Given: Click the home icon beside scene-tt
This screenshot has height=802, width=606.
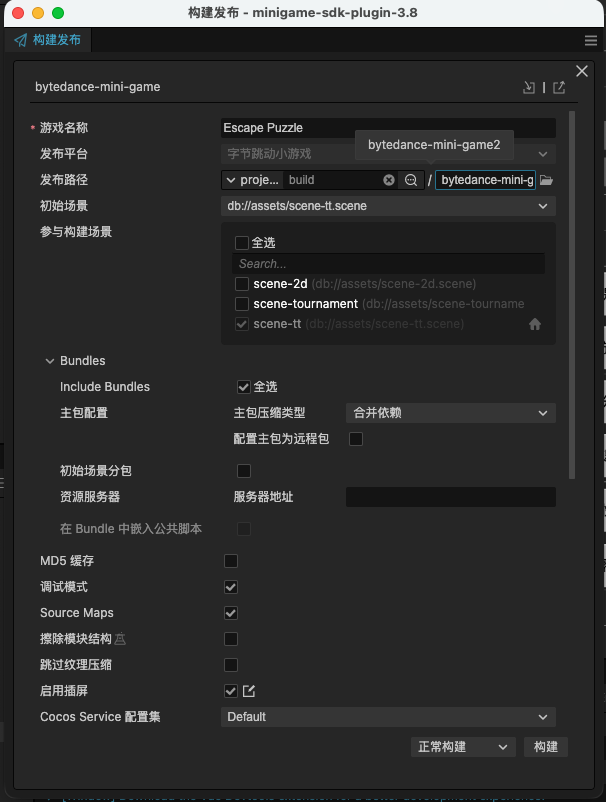Looking at the screenshot, I should [535, 324].
